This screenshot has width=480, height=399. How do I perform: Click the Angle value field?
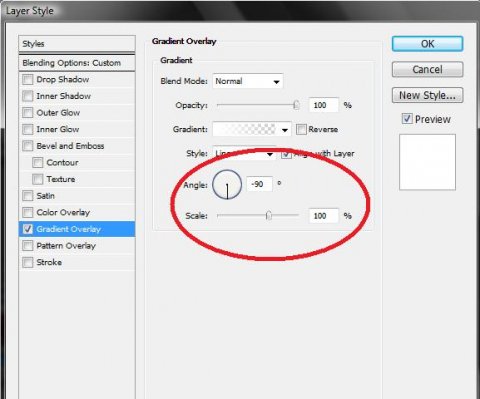[x=259, y=184]
